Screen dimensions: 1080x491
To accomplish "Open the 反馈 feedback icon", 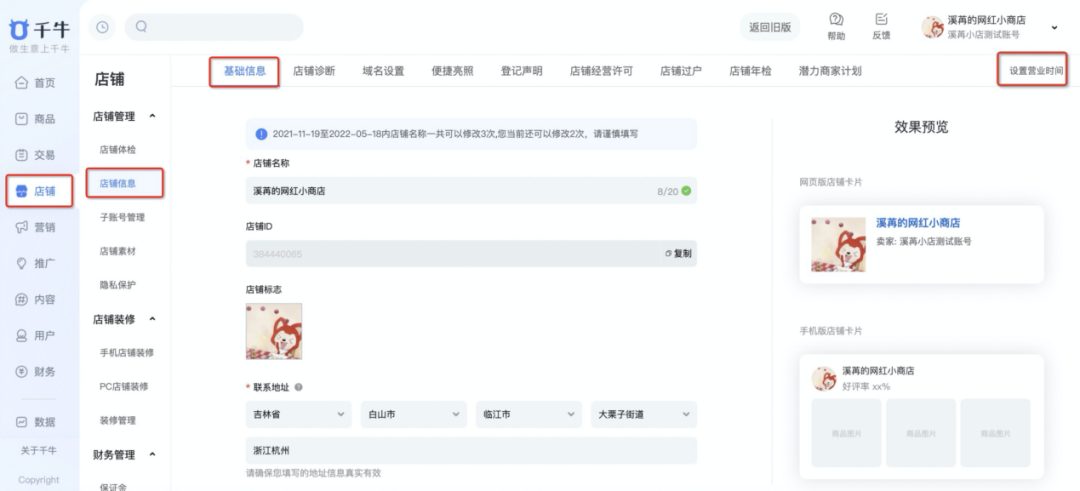I will (881, 19).
